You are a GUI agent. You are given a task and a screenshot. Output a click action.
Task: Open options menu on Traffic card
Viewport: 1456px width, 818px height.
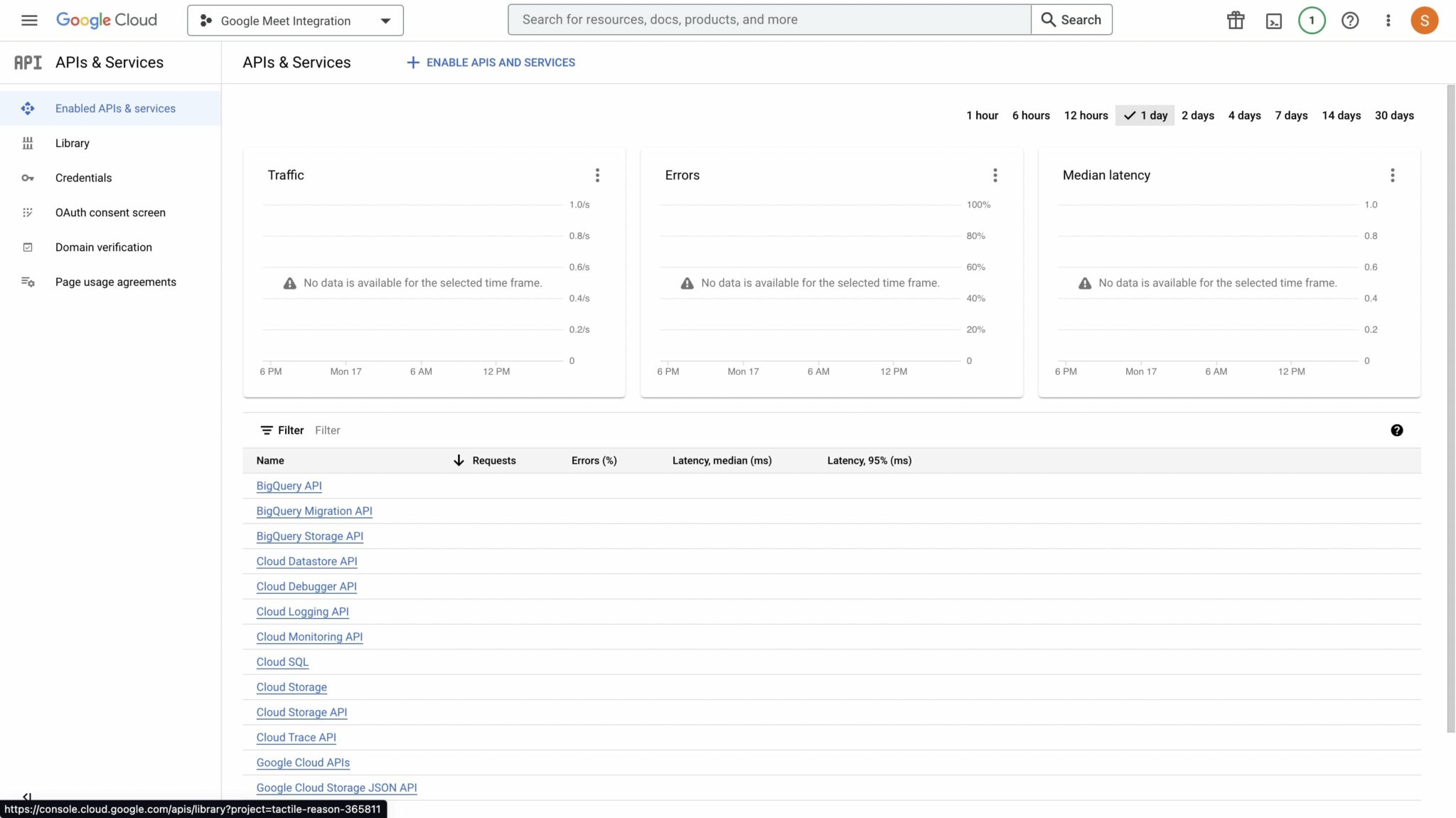(597, 175)
